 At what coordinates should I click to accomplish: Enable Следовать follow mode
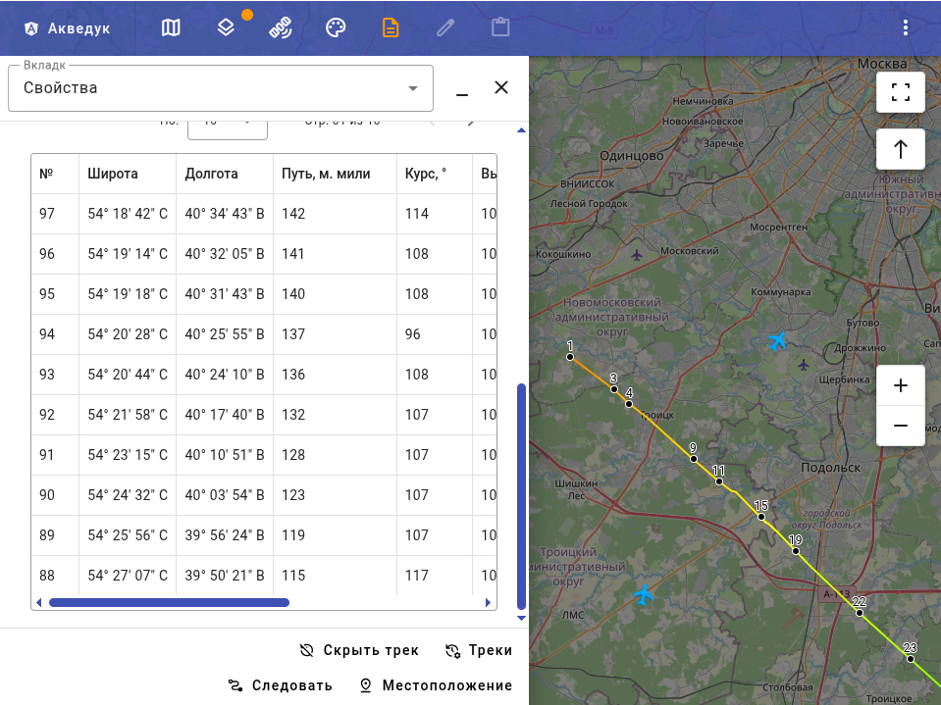point(280,685)
